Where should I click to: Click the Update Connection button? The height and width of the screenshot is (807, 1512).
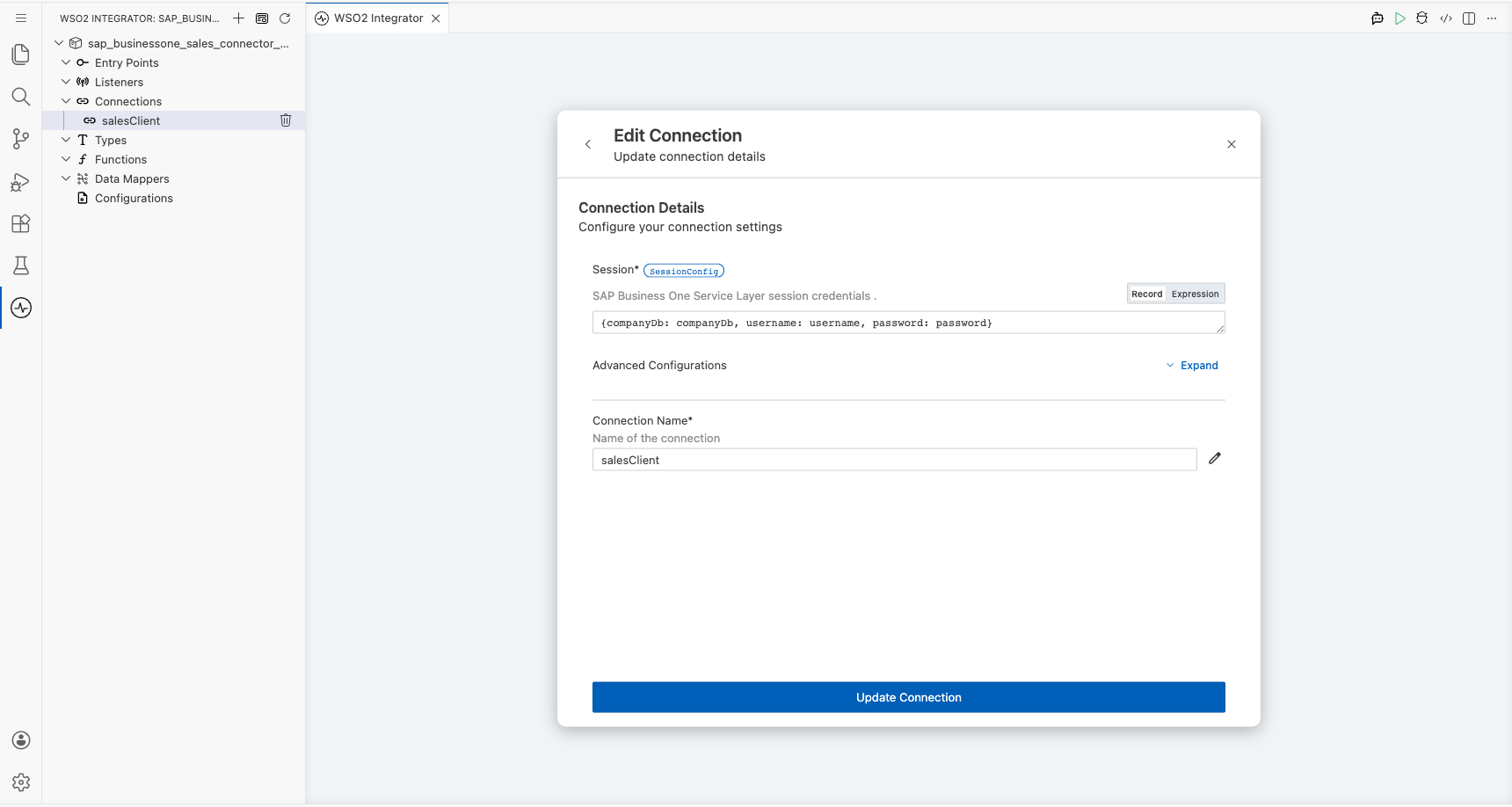pyautogui.click(x=909, y=697)
